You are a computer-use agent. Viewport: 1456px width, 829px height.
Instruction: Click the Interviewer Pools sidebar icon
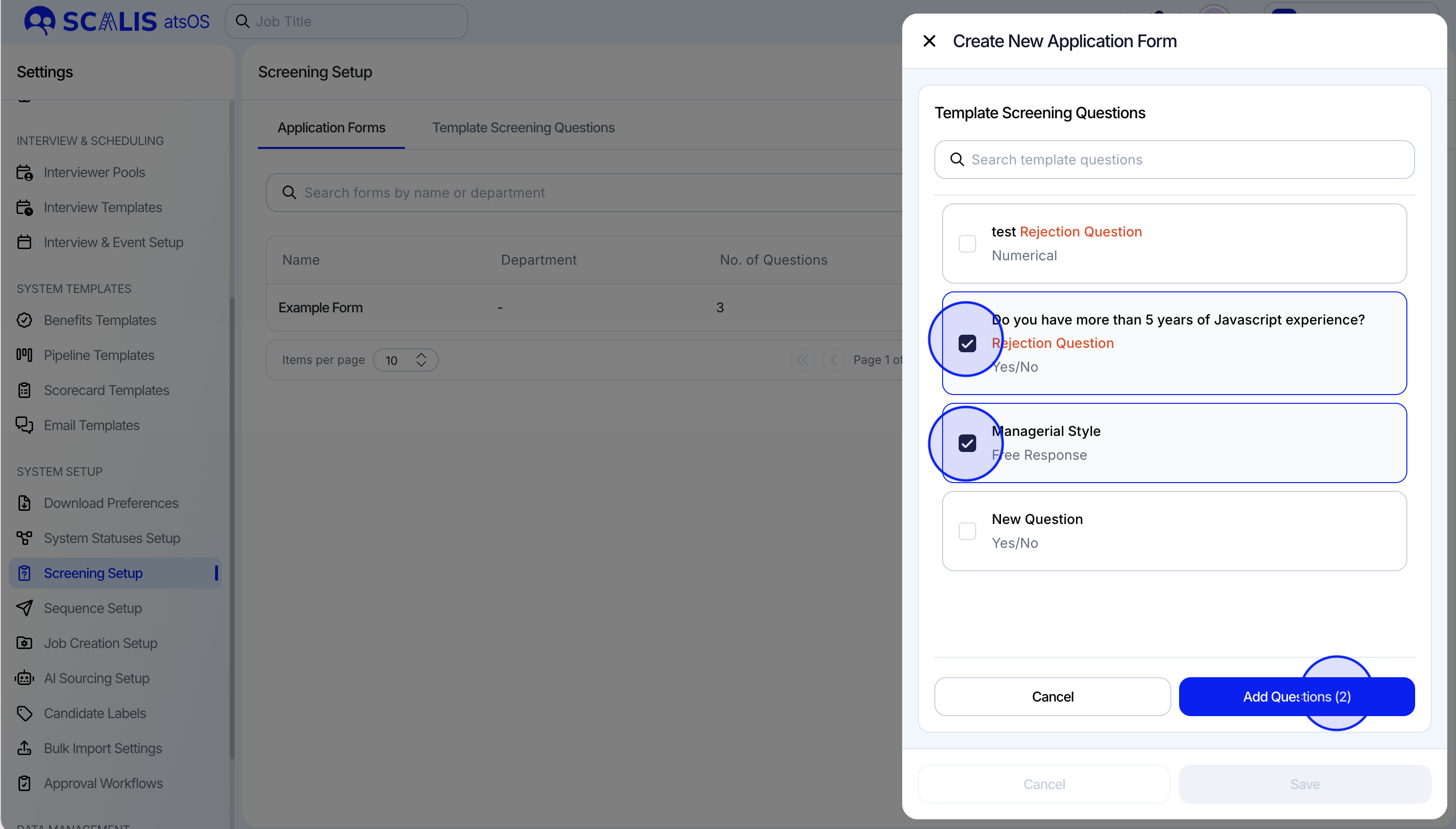click(x=24, y=173)
